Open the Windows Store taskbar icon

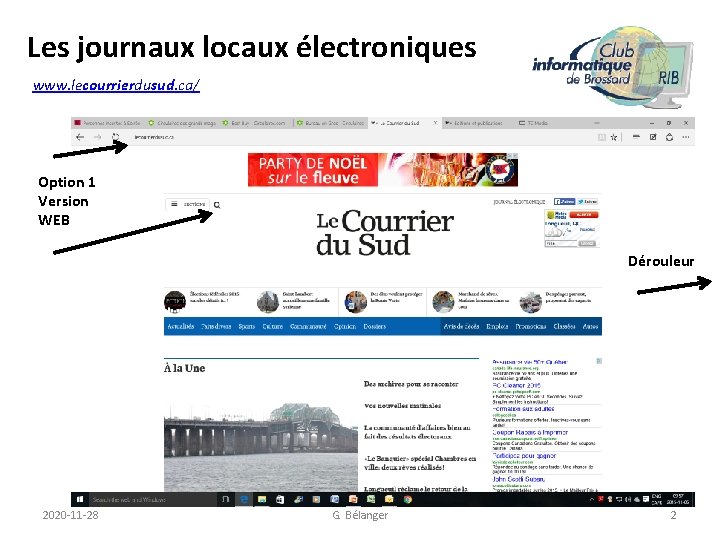pyautogui.click(x=280, y=499)
